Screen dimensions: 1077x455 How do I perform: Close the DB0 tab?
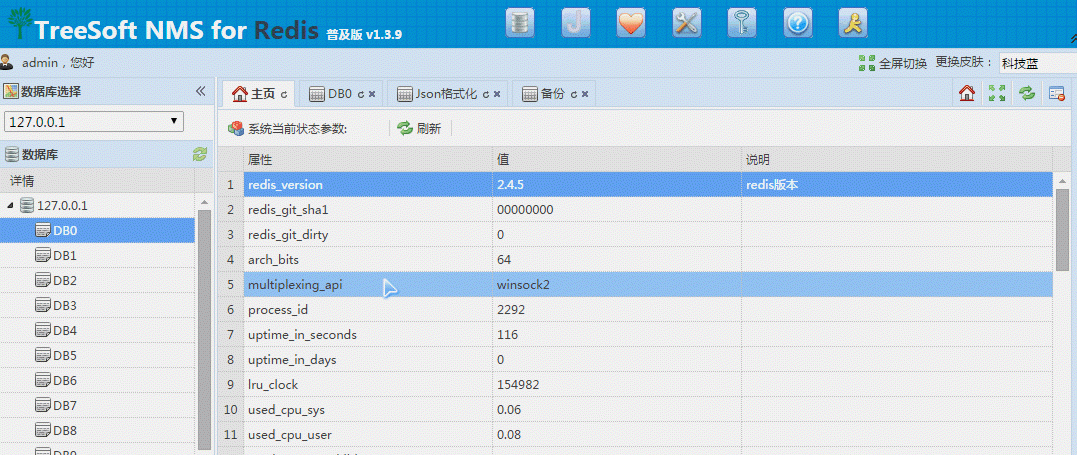point(372,94)
